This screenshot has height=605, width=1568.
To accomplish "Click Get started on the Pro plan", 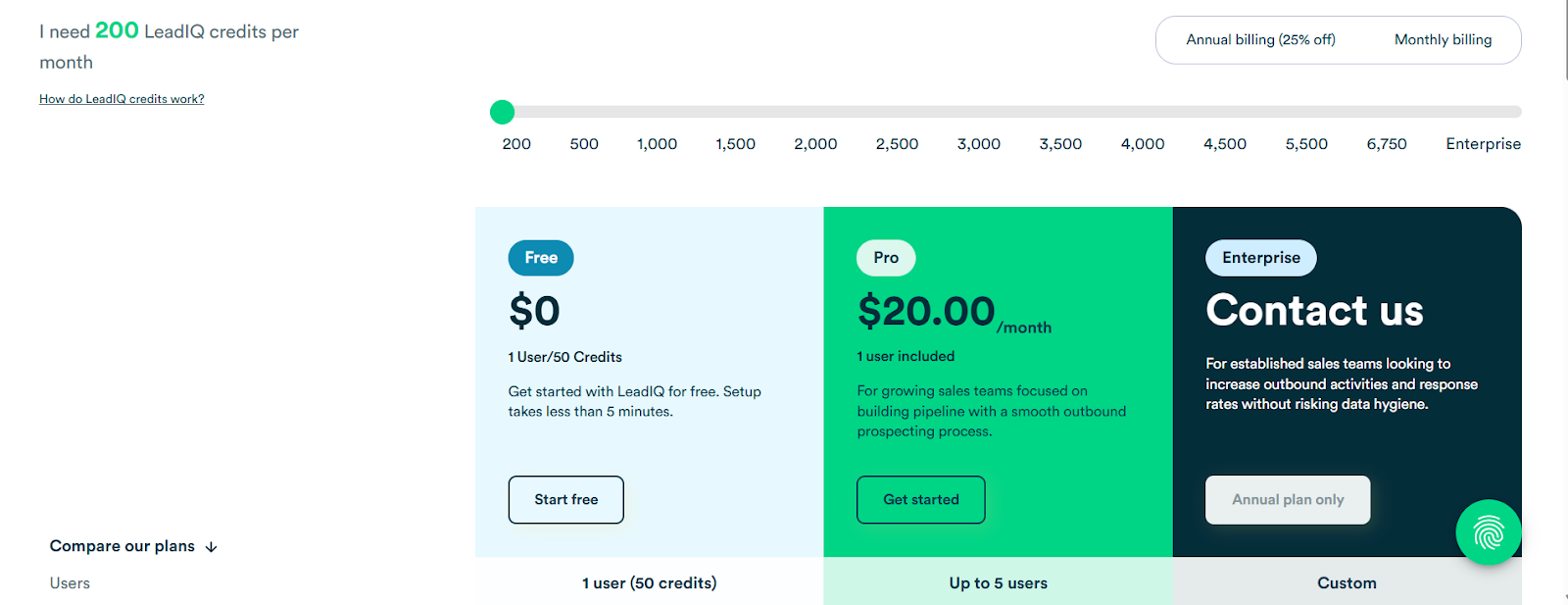I will tap(920, 499).
